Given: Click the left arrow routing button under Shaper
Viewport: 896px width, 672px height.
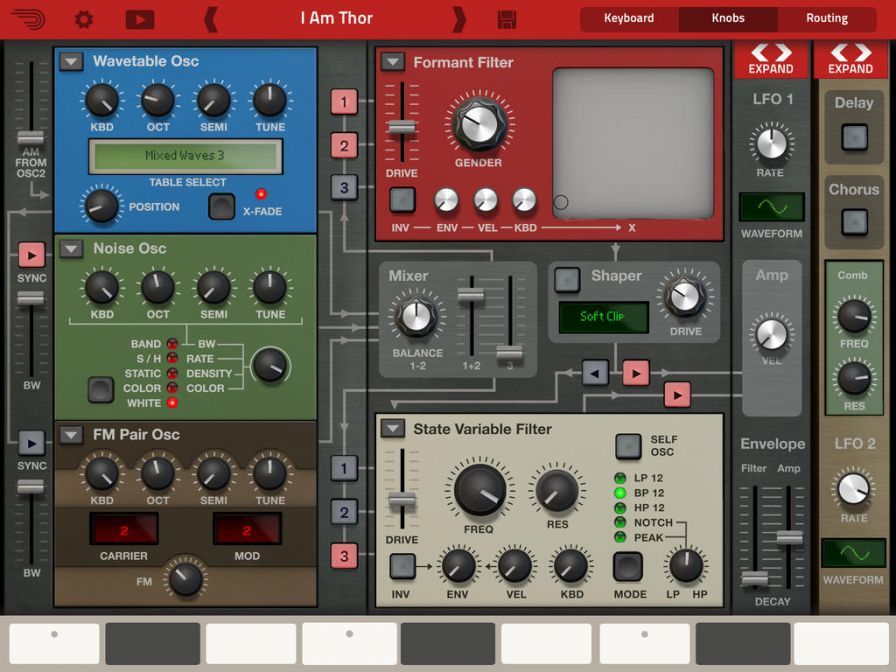Looking at the screenshot, I should (596, 373).
